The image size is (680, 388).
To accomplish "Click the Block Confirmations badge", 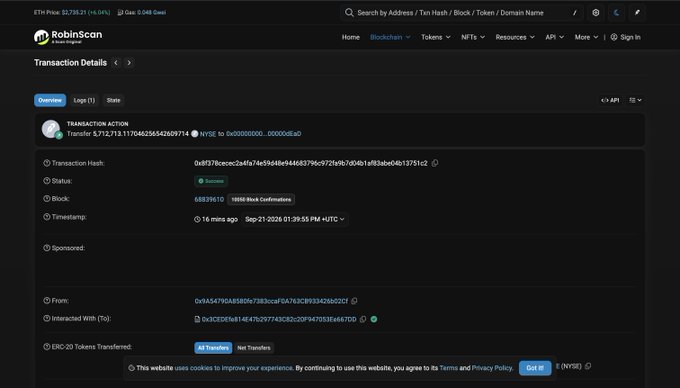I will pyautogui.click(x=261, y=199).
